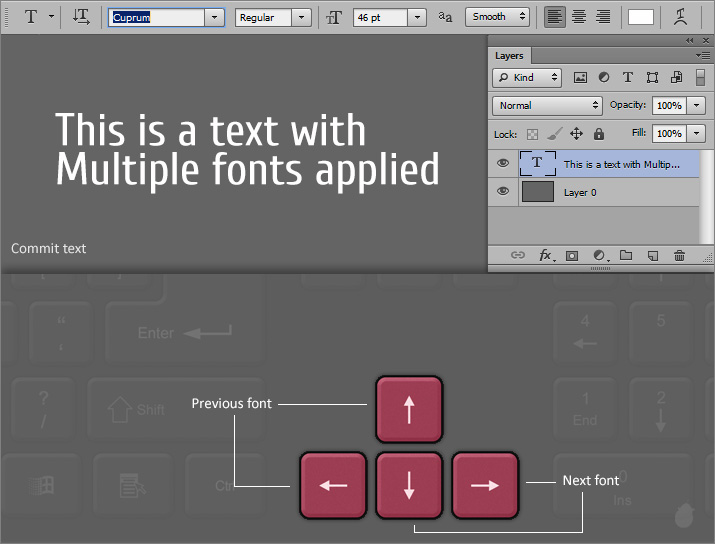715x544 pixels.
Task: Create a new group folder icon
Action: [x=626, y=256]
